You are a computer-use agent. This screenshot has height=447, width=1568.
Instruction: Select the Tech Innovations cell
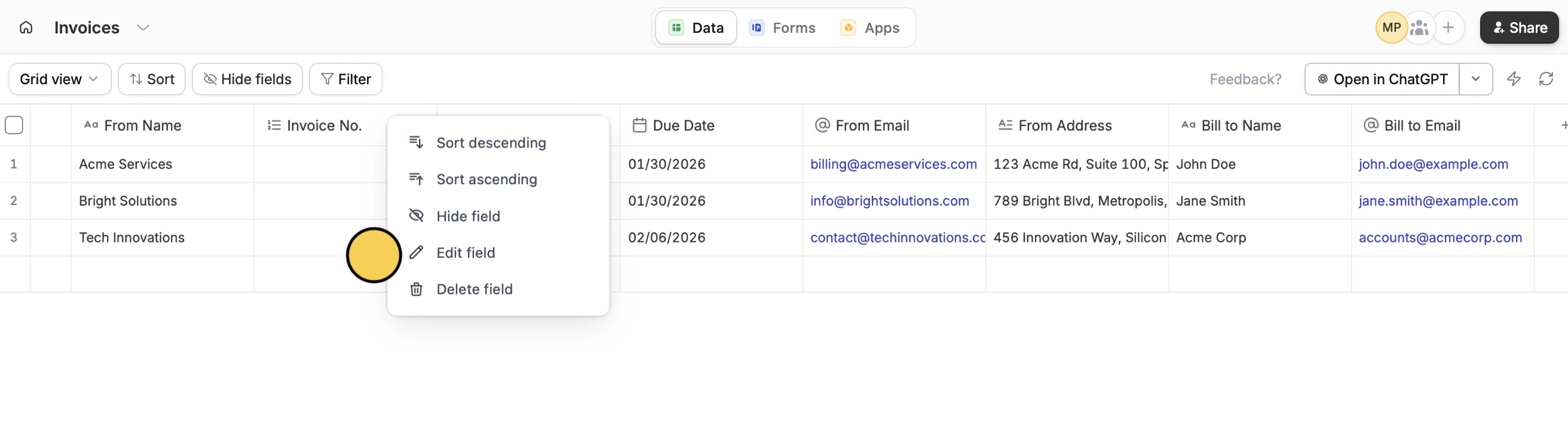pos(163,237)
